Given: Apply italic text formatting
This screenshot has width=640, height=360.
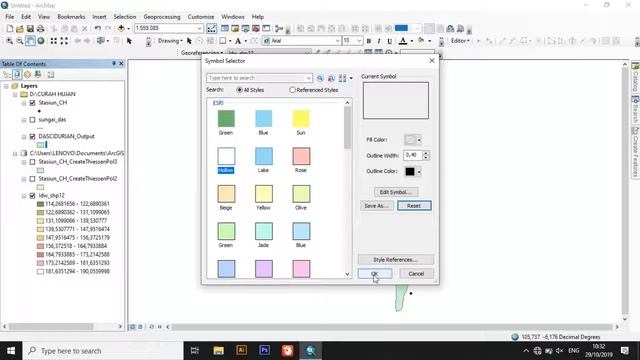Looking at the screenshot, I should click(379, 41).
